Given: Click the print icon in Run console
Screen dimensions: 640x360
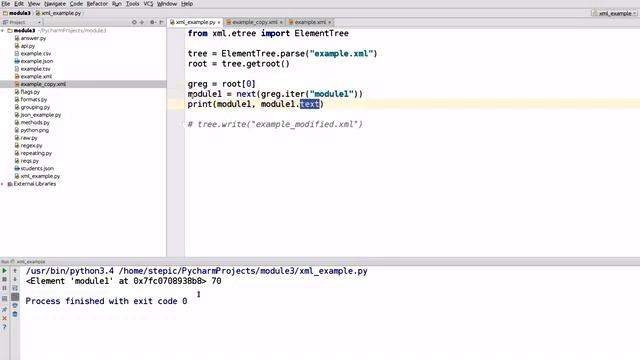Looking at the screenshot, I should tap(15, 305).
